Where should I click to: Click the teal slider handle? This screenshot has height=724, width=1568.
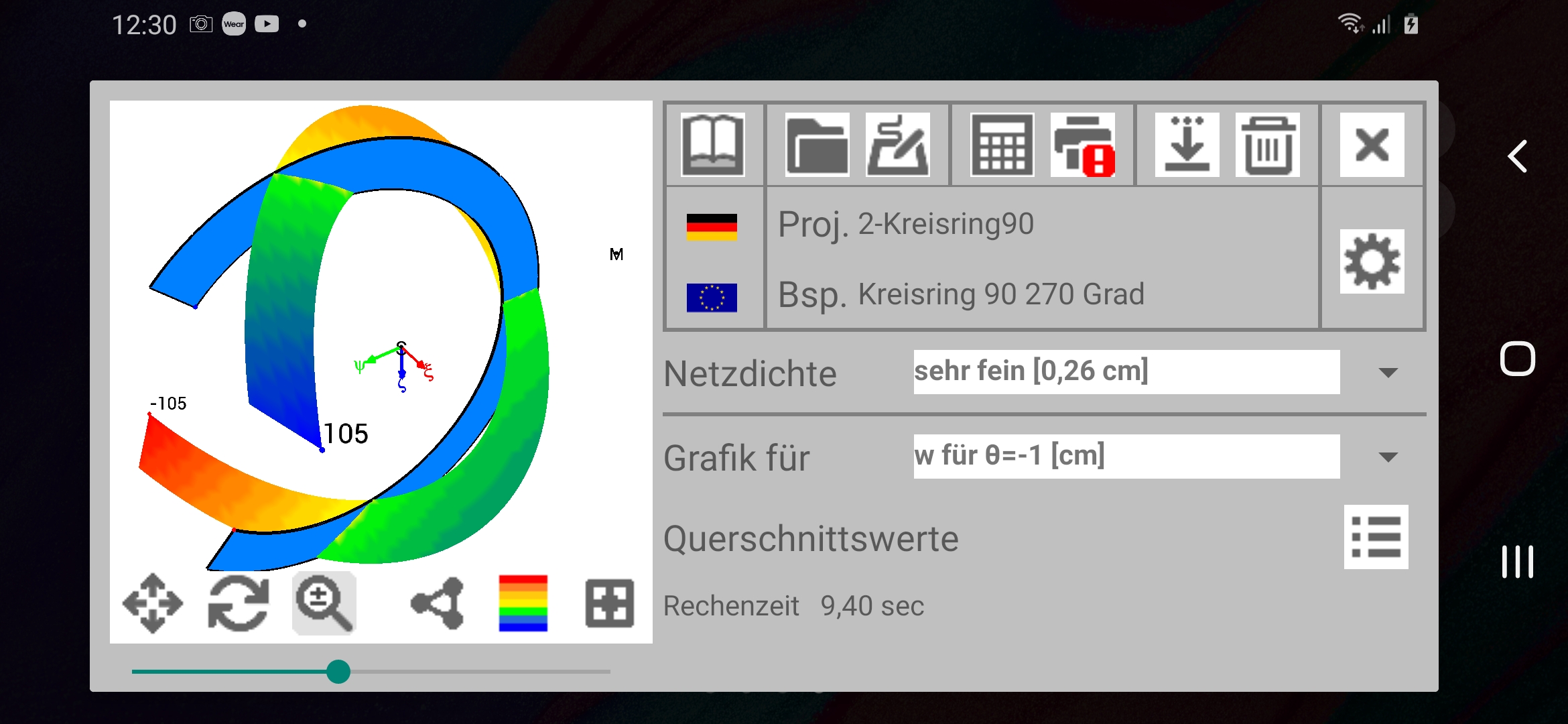[x=338, y=671]
